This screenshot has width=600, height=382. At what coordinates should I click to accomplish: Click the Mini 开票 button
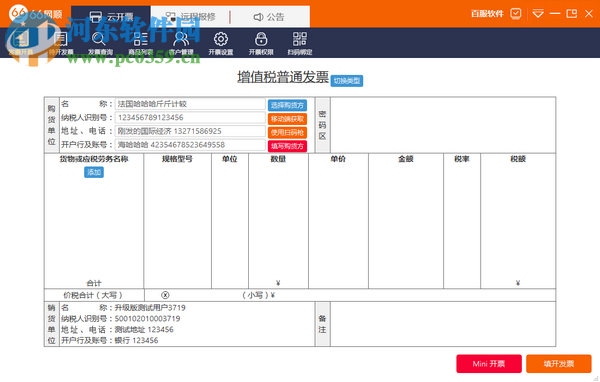(x=489, y=364)
